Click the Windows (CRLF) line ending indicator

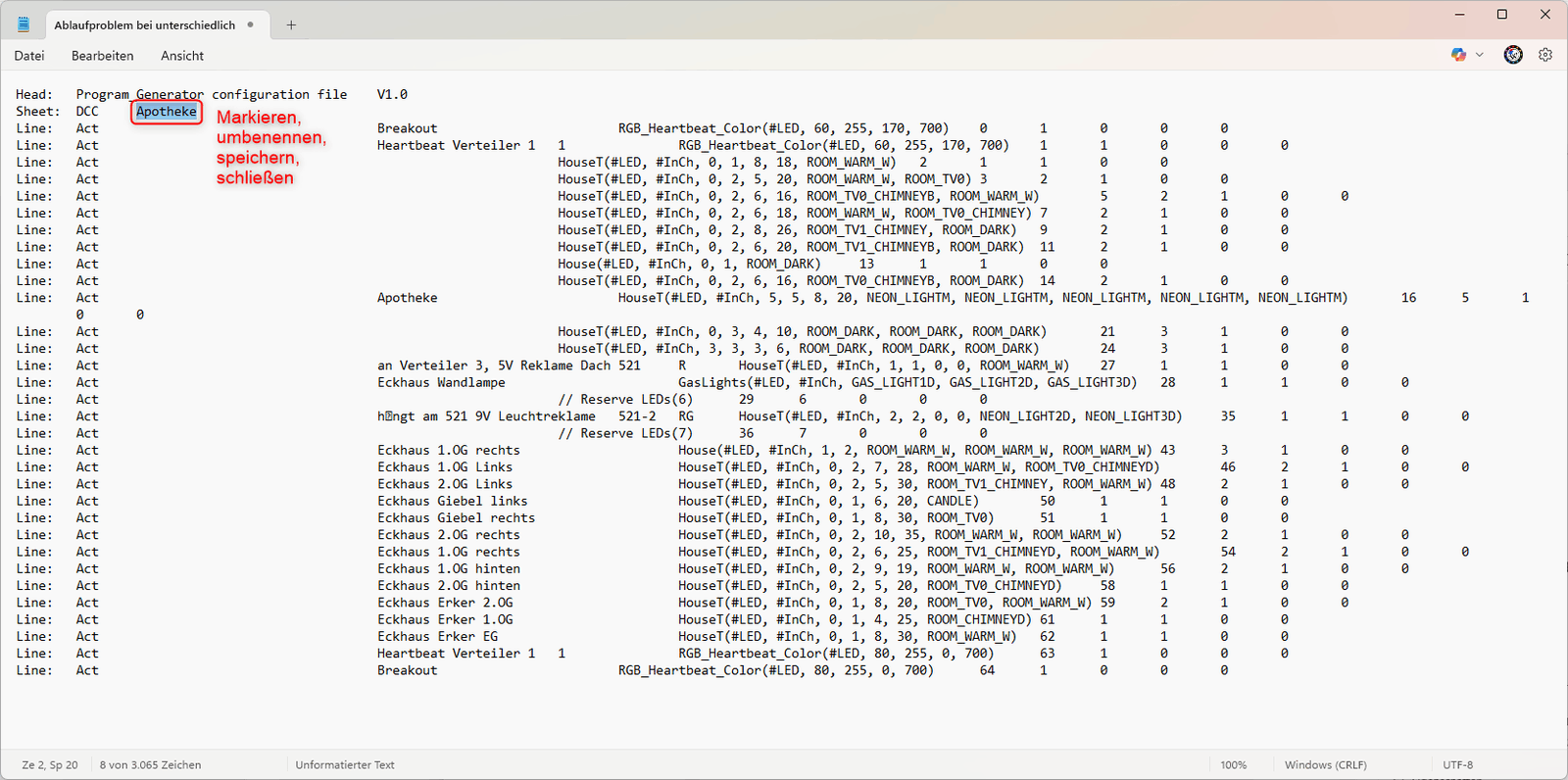(1325, 765)
